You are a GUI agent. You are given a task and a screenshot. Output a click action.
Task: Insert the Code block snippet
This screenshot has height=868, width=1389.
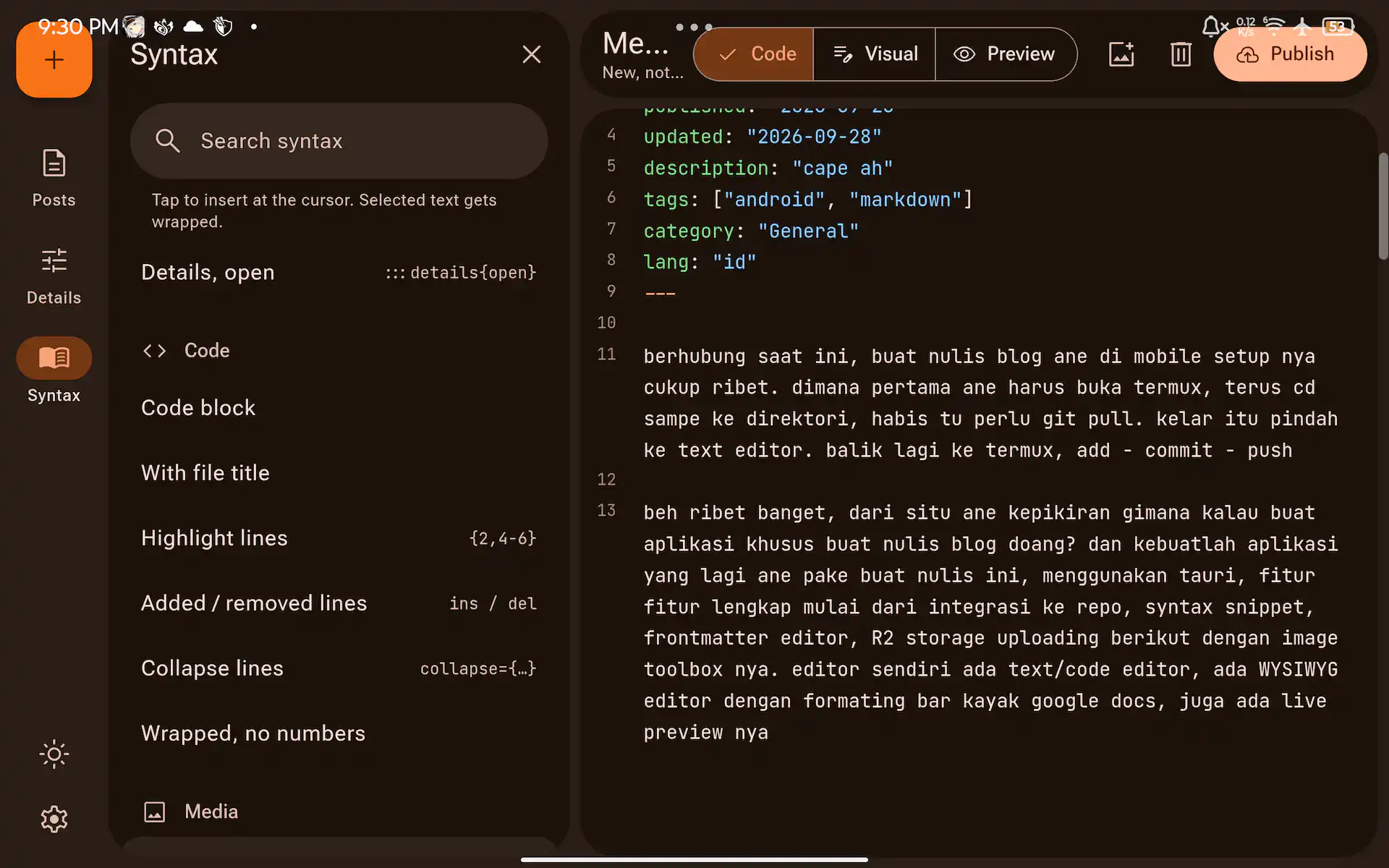(x=339, y=408)
